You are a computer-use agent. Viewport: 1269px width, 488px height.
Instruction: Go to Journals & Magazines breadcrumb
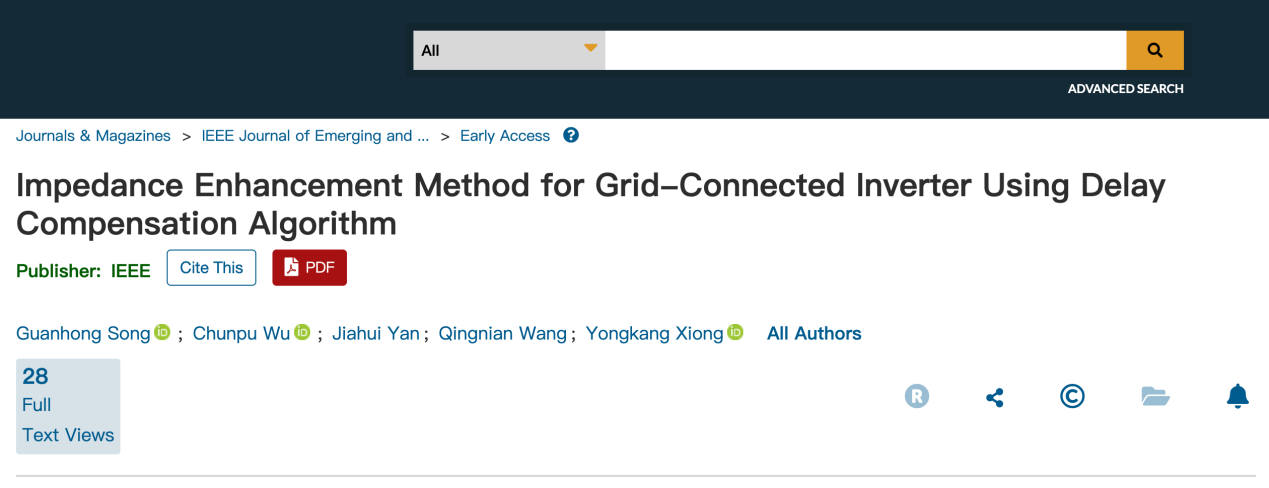(x=93, y=136)
